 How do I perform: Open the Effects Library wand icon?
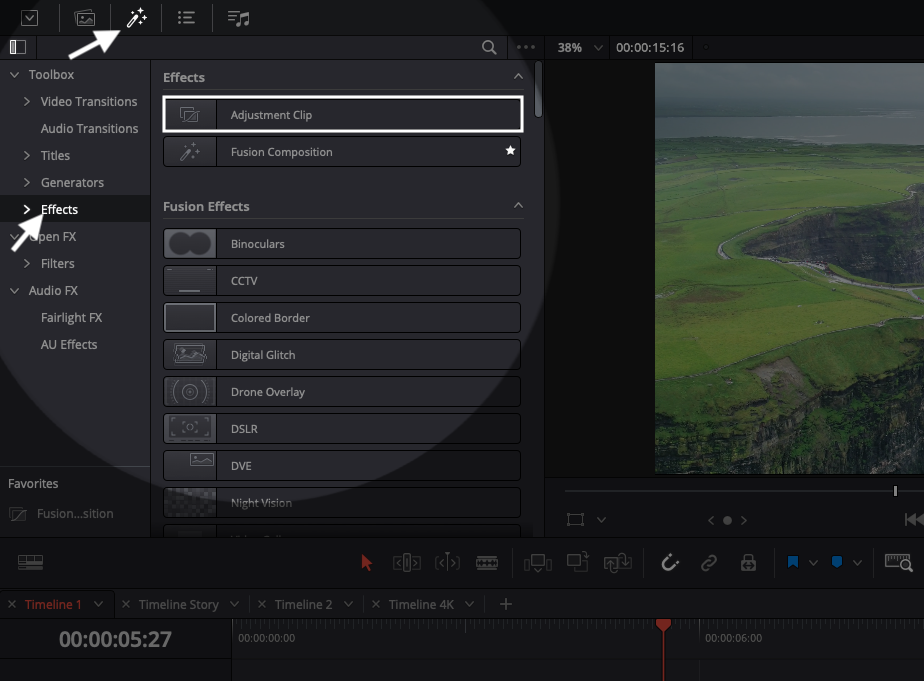[136, 18]
